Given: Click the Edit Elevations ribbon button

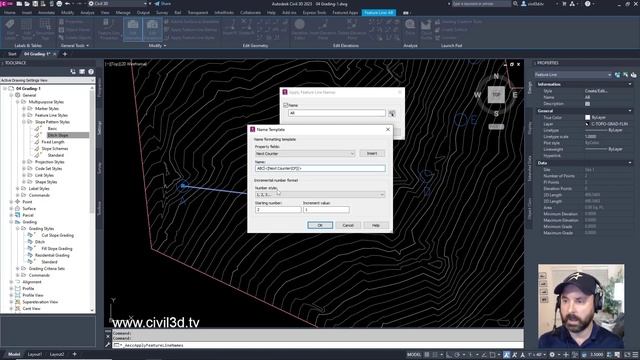Looking at the screenshot, I should pos(152,29).
